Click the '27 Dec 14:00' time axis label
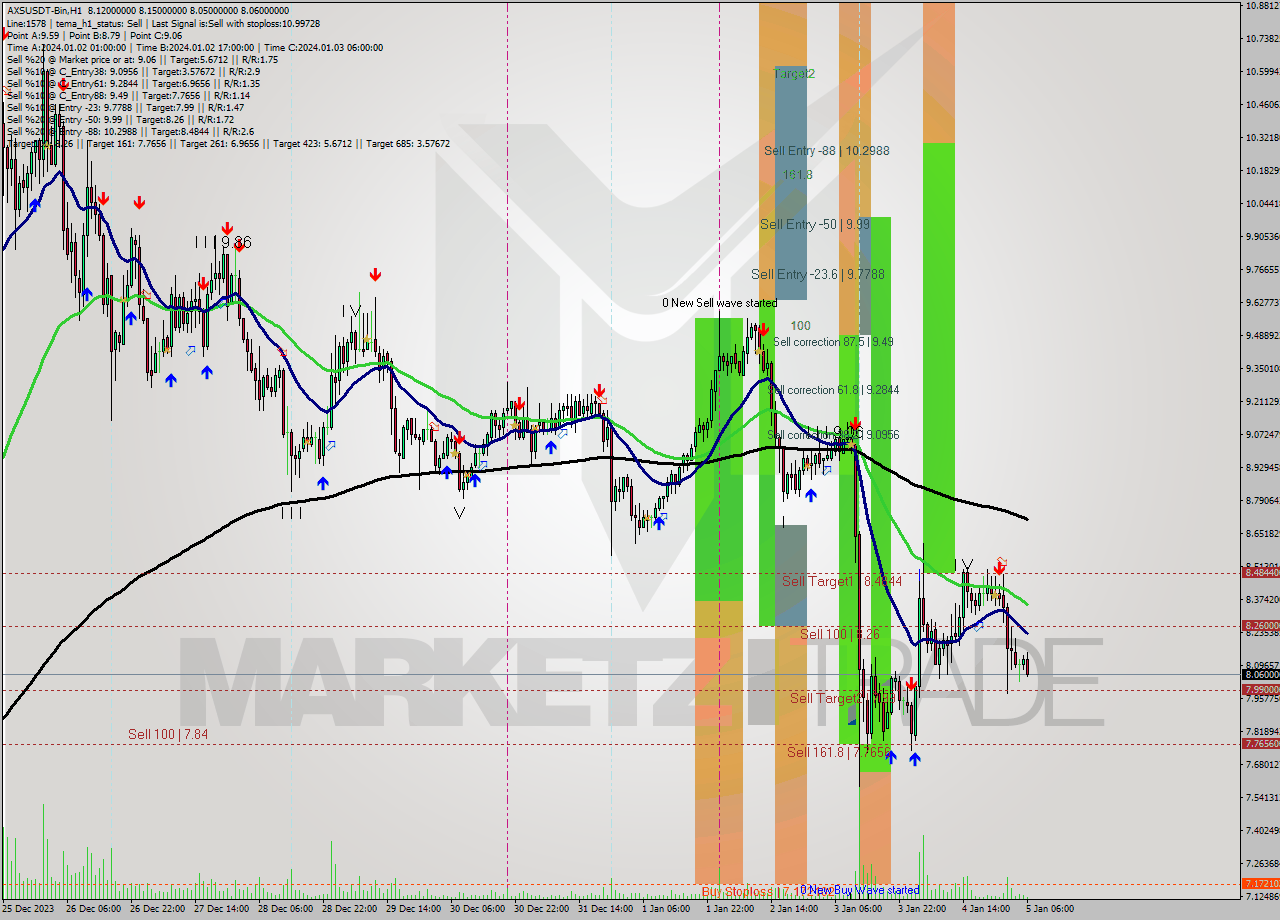The width and height of the screenshot is (1280, 920). [223, 908]
